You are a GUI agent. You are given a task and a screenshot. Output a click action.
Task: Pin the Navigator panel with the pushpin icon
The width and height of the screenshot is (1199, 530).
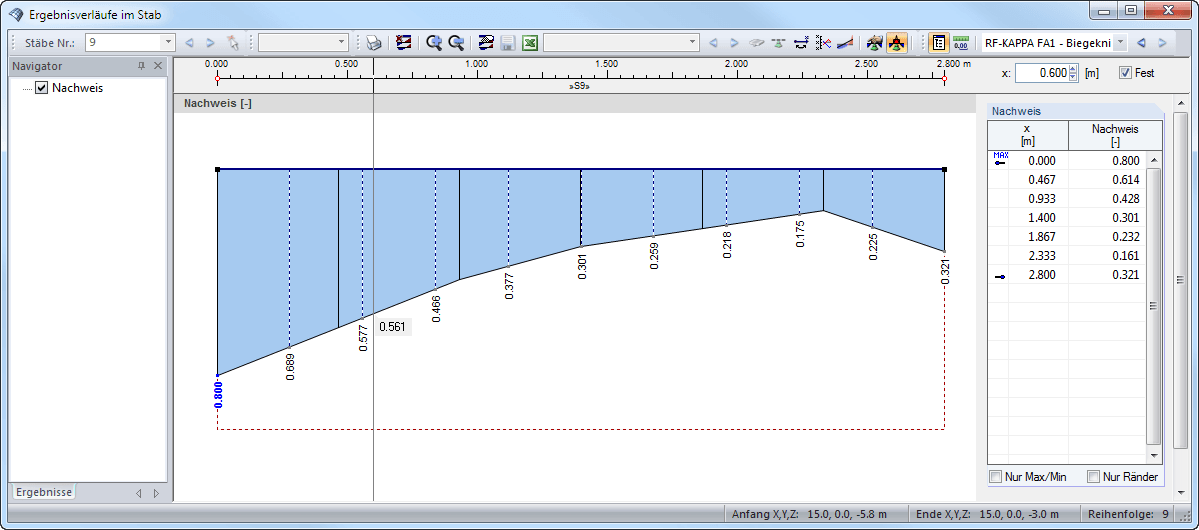(141, 67)
